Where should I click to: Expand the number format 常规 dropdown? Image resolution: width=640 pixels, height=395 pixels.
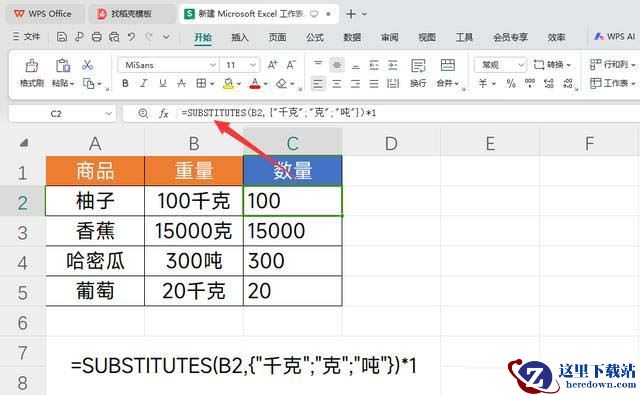(500, 65)
